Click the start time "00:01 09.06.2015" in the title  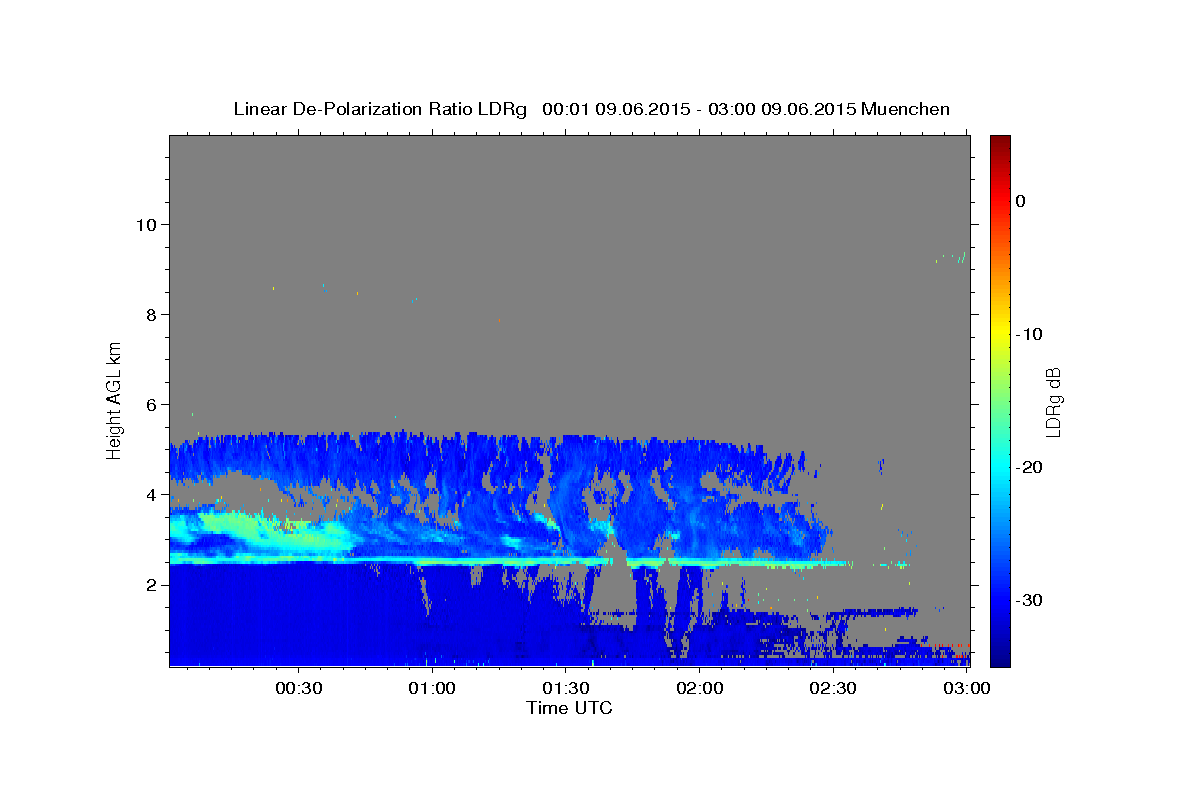point(616,109)
